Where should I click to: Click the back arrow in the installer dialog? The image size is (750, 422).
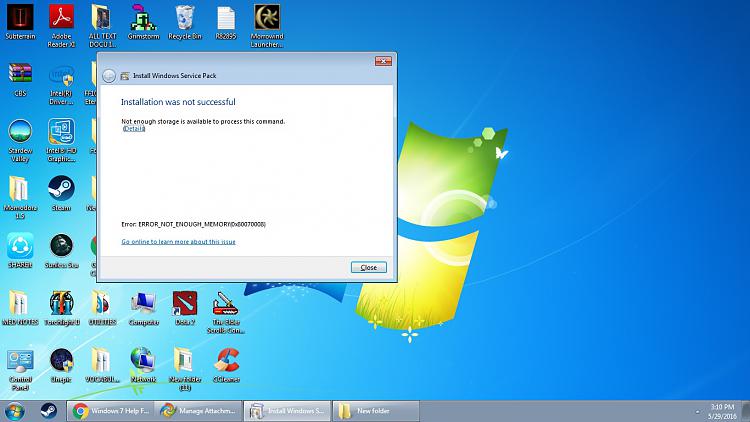pyautogui.click(x=109, y=76)
